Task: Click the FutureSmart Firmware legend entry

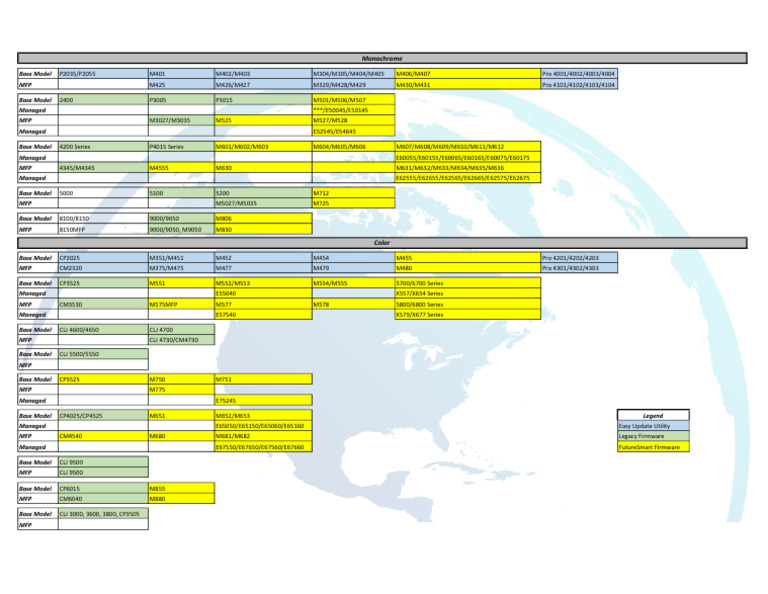Action: click(653, 447)
